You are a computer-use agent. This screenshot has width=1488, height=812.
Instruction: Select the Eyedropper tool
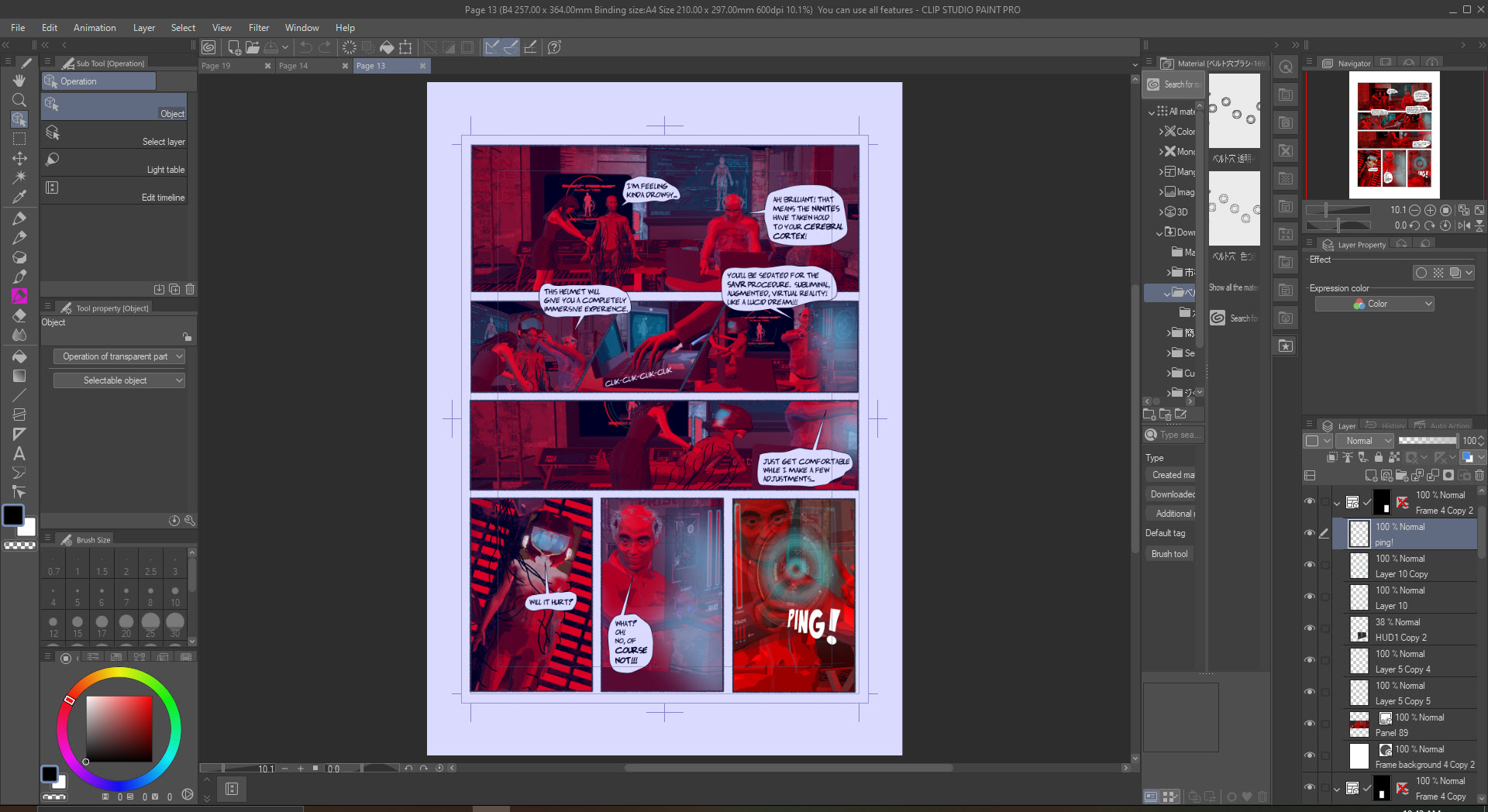point(19,197)
